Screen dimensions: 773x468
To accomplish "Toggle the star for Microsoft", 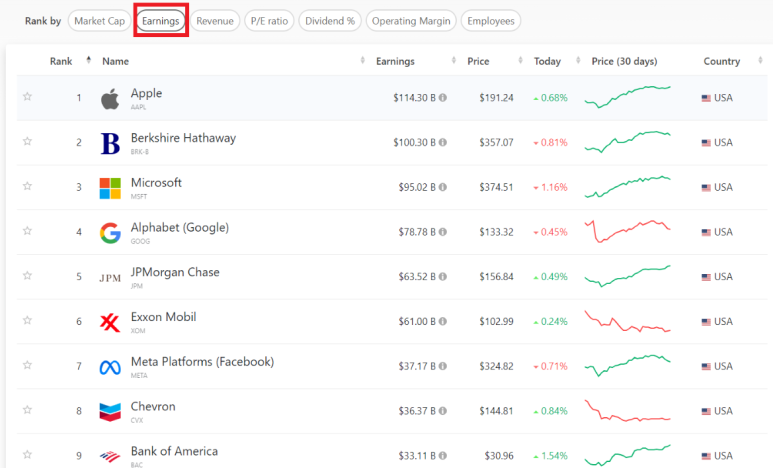I will [x=28, y=186].
